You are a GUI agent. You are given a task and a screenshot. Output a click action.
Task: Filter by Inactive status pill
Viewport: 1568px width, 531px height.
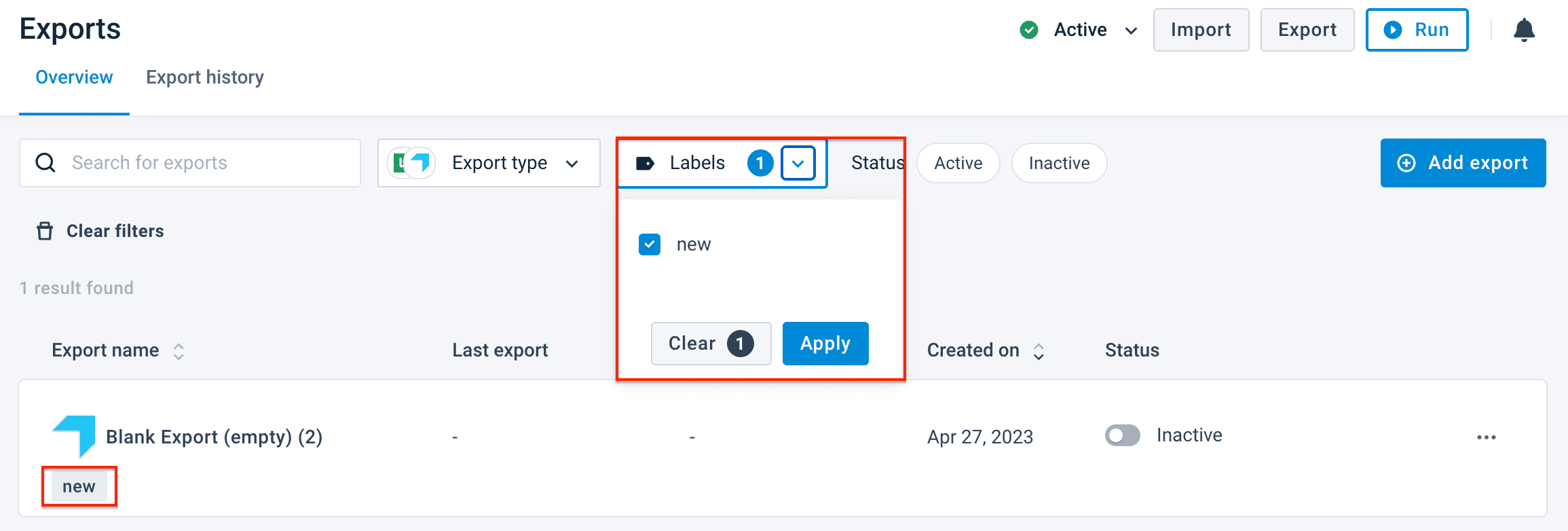[1059, 163]
